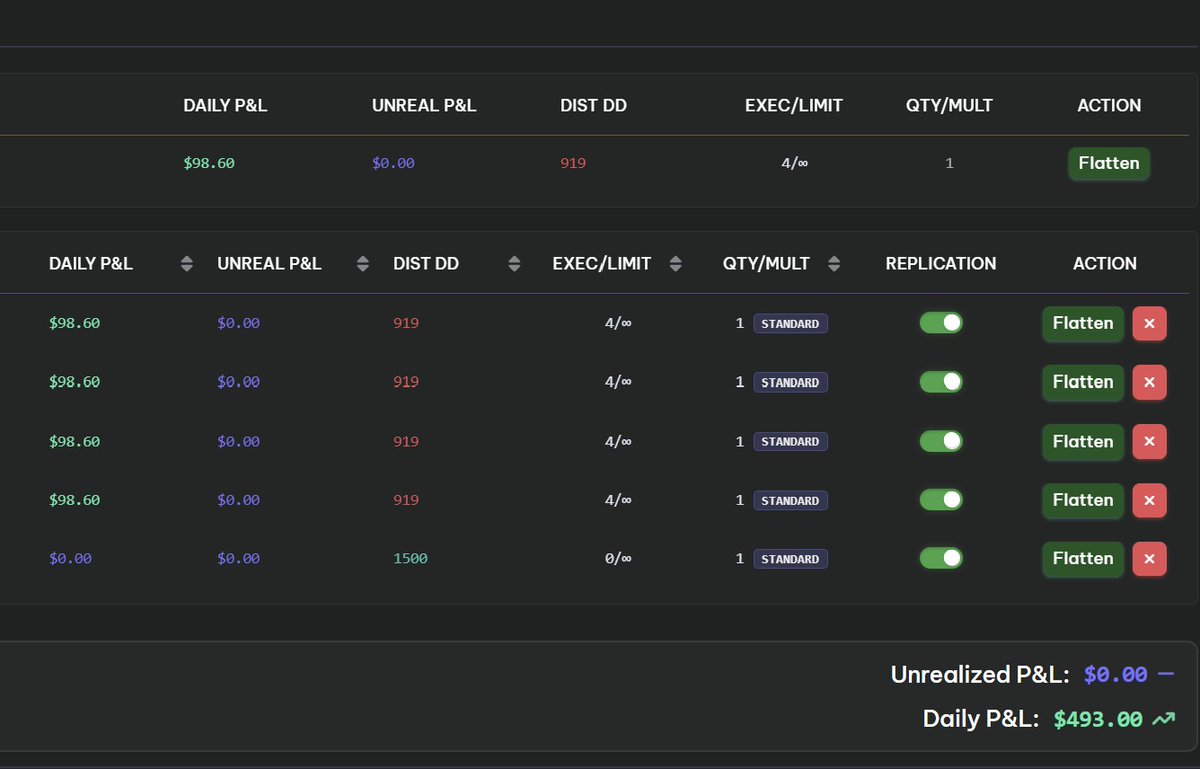Click the Unrealized P&L $0.00 footer value
The height and width of the screenshot is (769, 1200).
(1115, 675)
